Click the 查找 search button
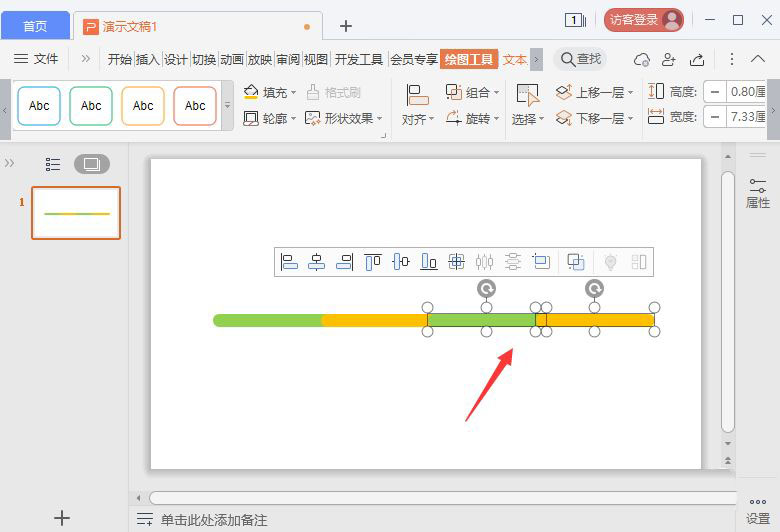 (x=581, y=59)
